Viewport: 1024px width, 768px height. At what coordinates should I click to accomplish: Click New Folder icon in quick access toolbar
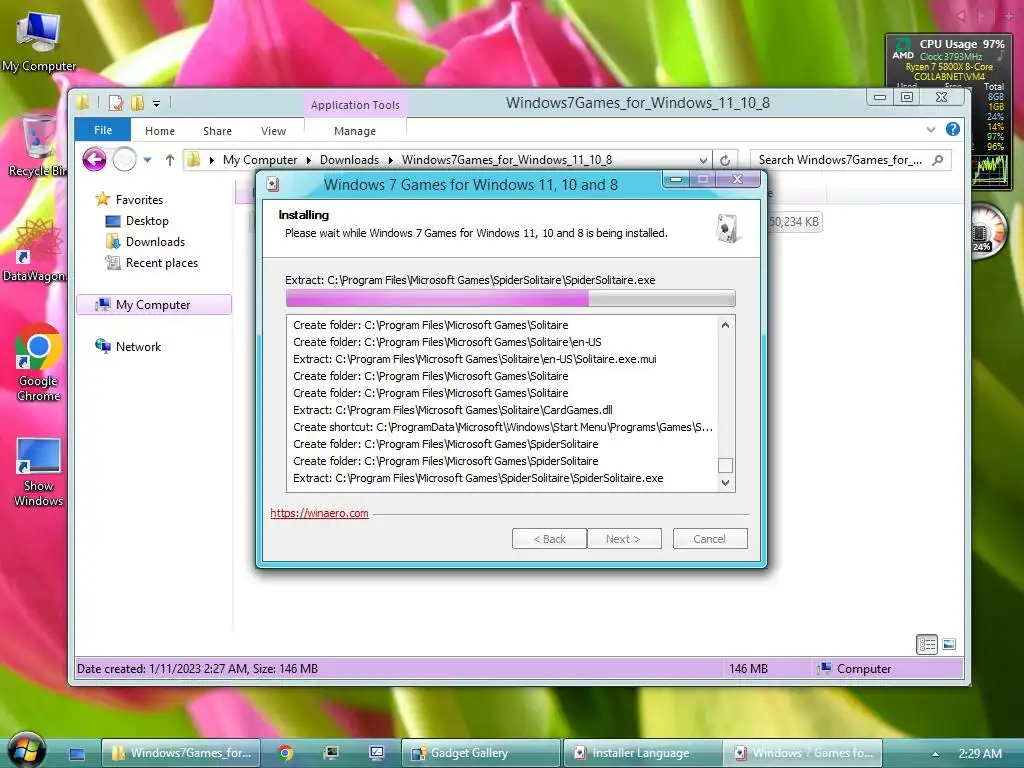tap(137, 103)
